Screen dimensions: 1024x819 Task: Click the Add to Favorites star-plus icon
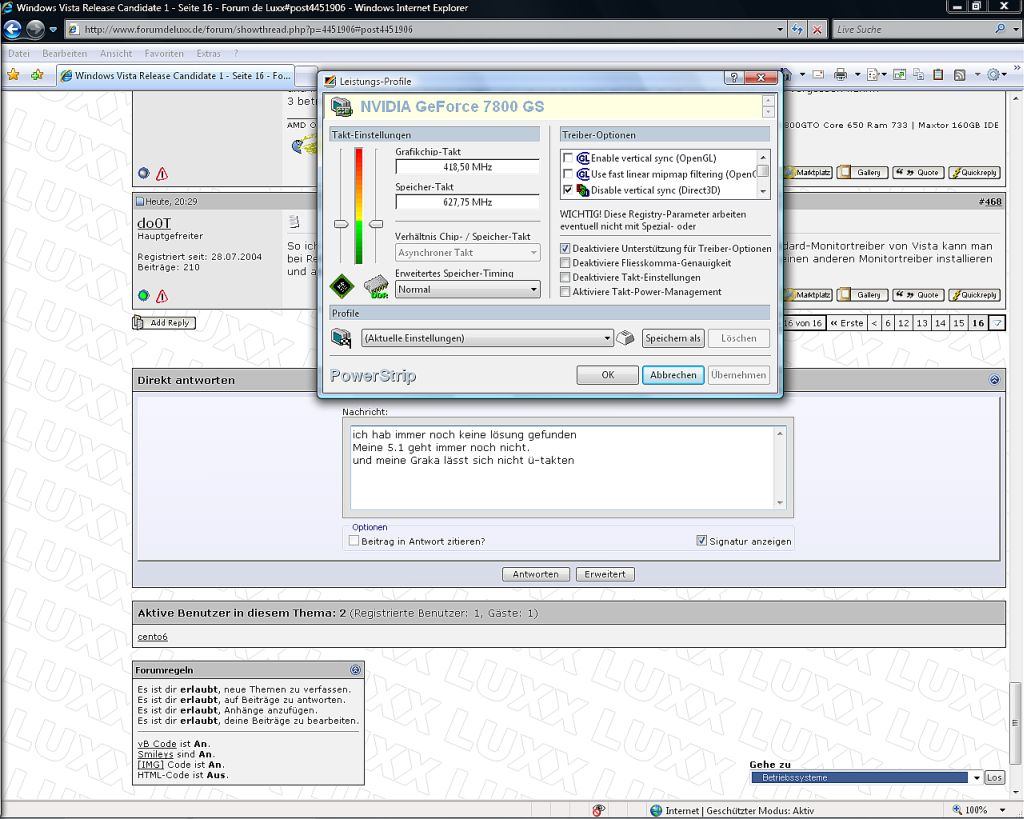click(37, 74)
